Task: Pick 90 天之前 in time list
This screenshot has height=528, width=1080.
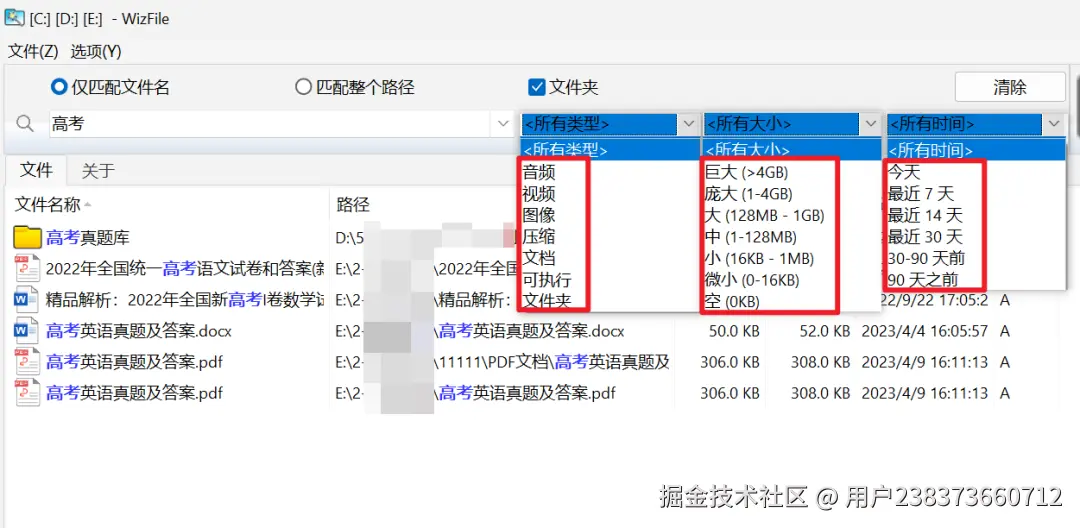Action: 923,279
